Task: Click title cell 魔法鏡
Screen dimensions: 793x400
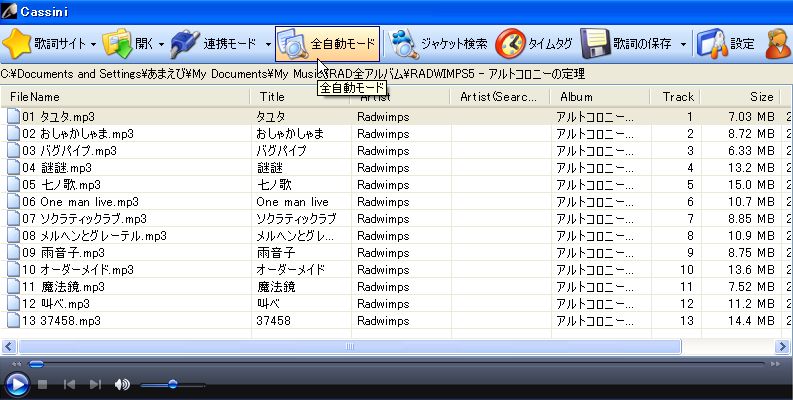Action: (276, 287)
